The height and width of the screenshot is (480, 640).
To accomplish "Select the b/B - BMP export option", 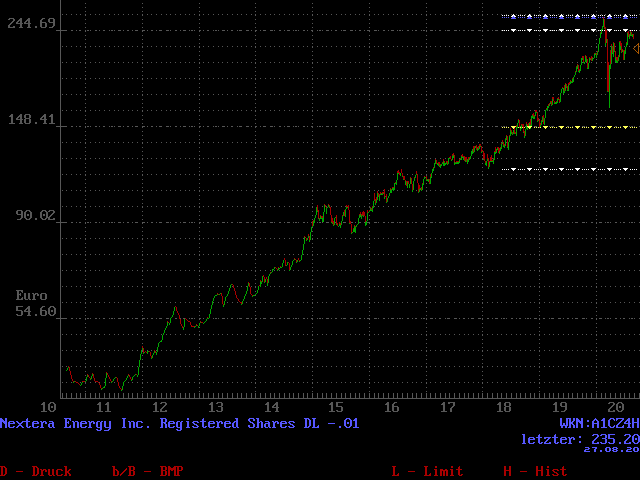I will [148, 471].
